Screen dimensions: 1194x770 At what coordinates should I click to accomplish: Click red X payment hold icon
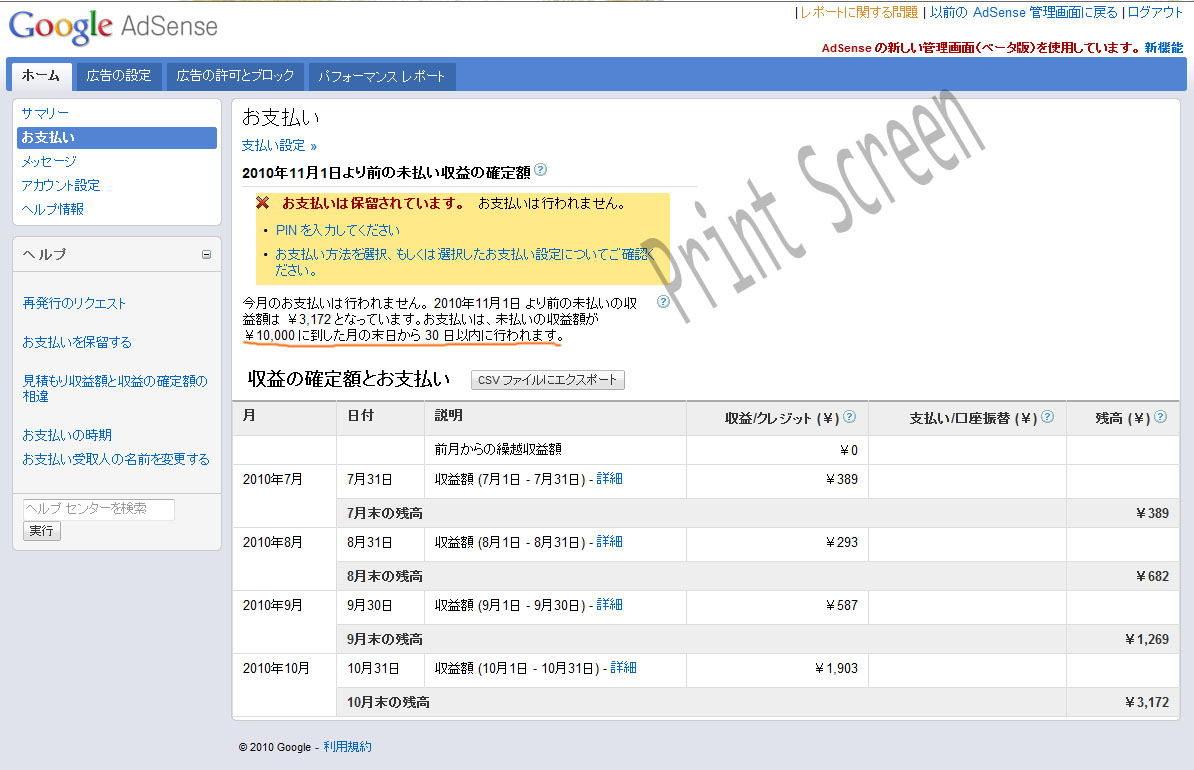[x=263, y=203]
